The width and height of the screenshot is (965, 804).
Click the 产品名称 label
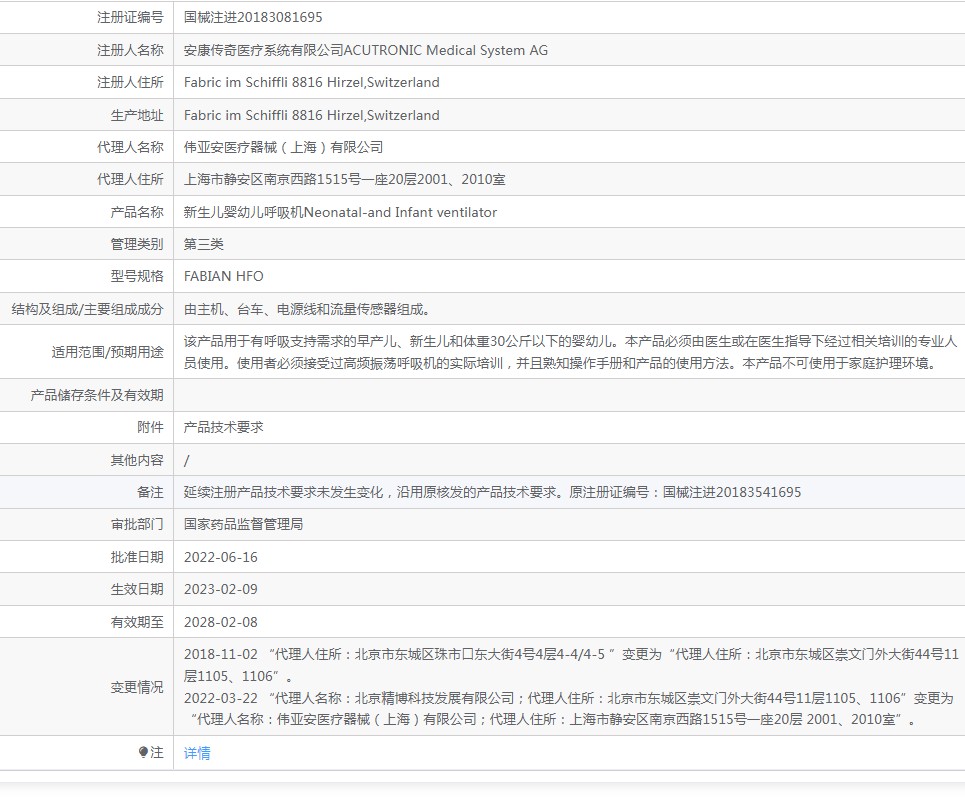[x=137, y=212]
